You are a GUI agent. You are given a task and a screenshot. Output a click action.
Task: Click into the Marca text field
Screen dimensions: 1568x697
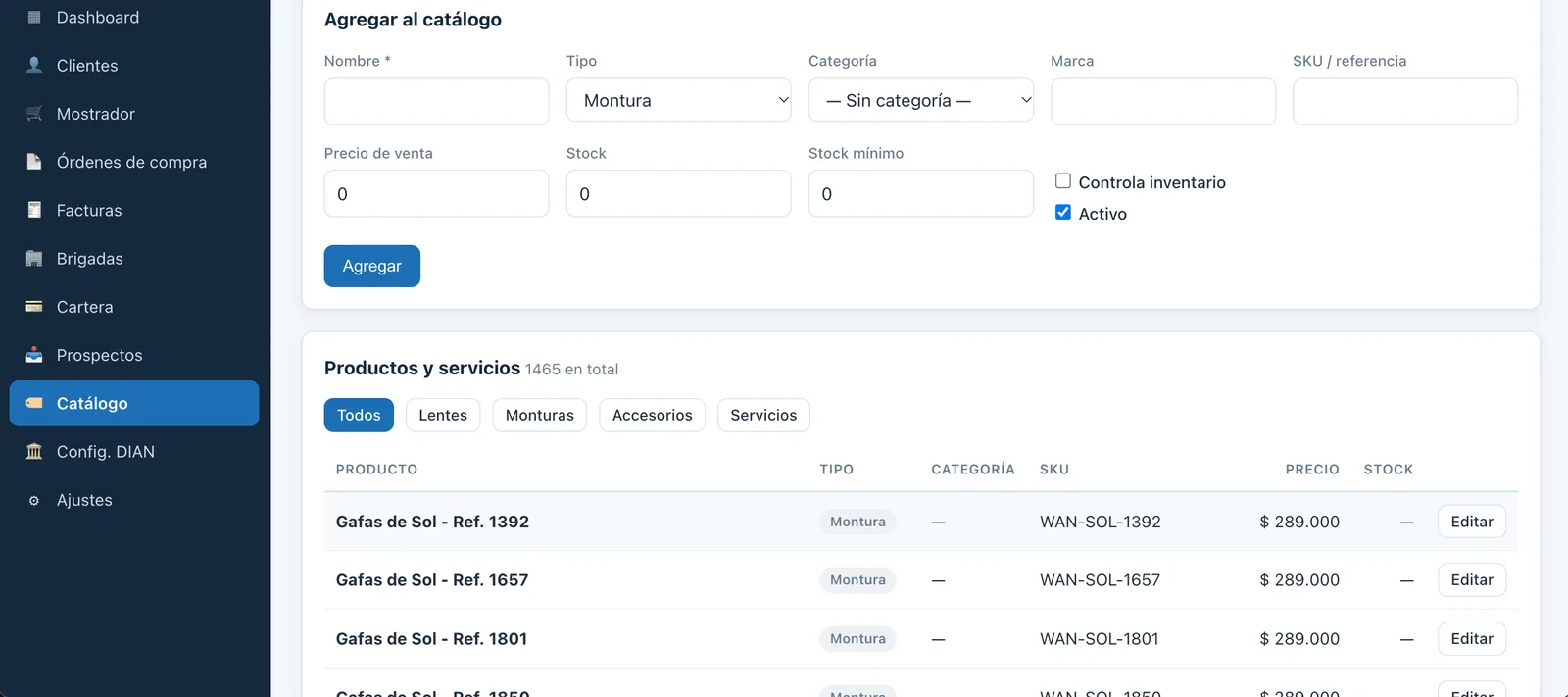(1163, 102)
